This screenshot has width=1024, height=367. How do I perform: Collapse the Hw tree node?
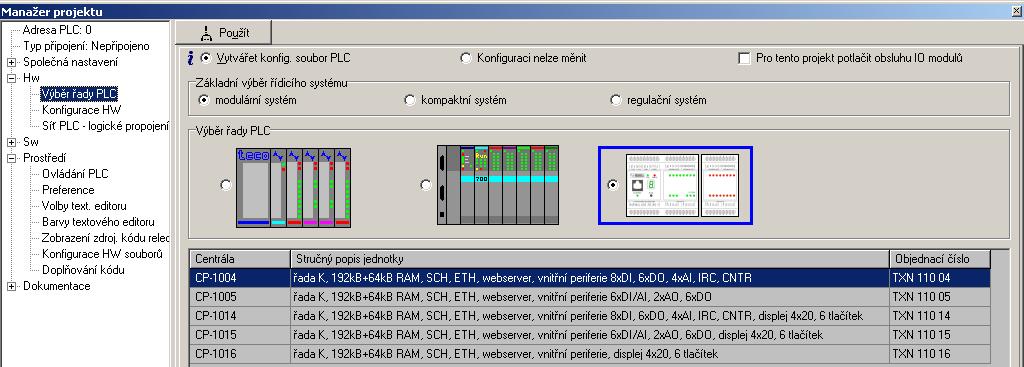tap(12, 78)
